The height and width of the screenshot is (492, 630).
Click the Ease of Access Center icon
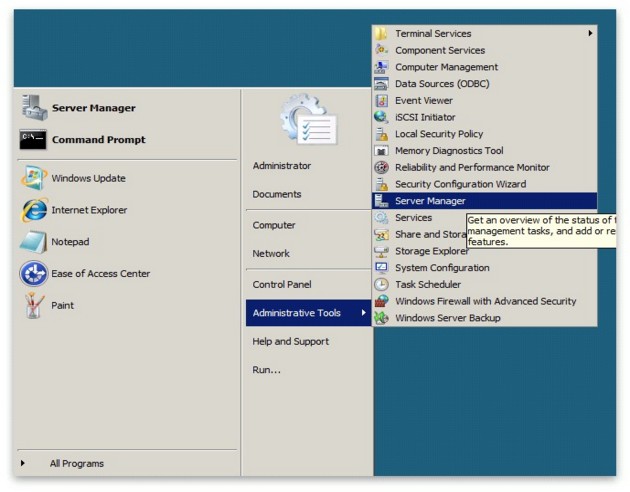(33, 274)
